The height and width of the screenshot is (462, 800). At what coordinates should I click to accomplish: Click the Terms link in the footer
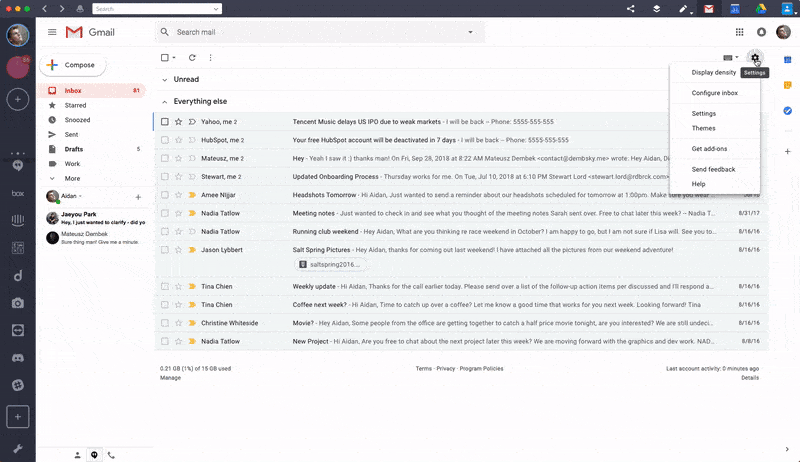[x=423, y=368]
